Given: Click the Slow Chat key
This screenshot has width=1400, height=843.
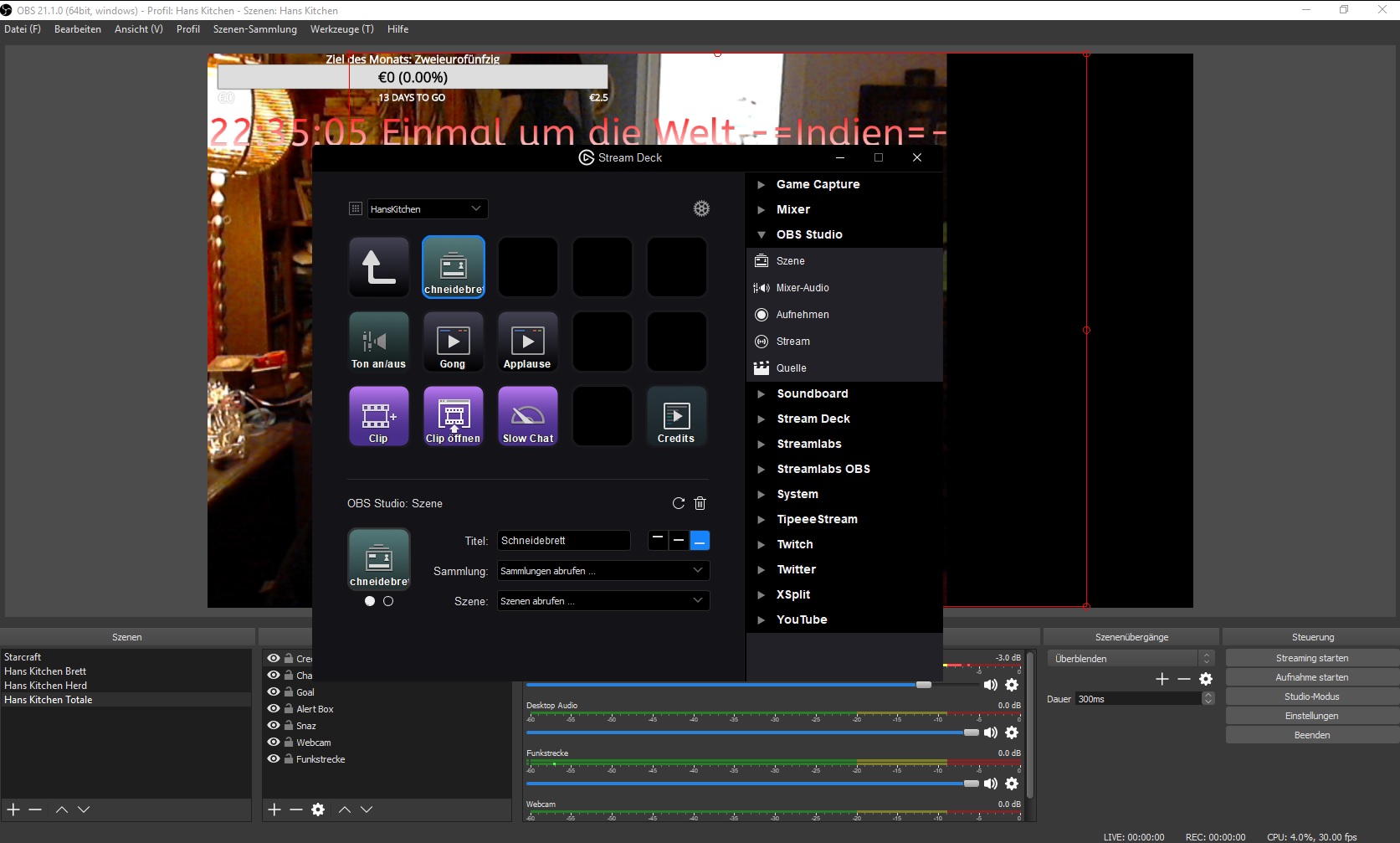Looking at the screenshot, I should pyautogui.click(x=528, y=416).
